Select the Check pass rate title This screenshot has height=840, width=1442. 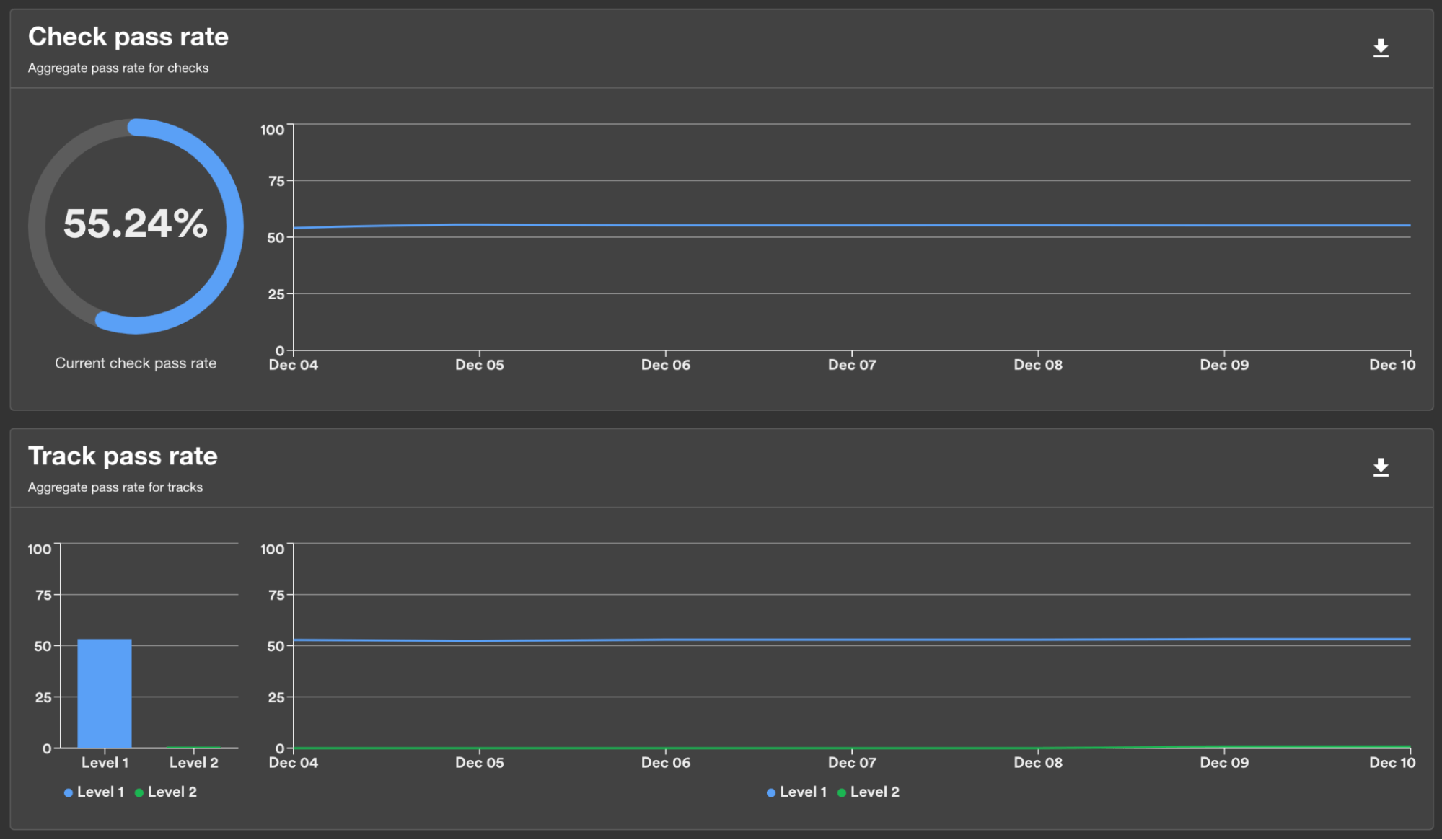pyautogui.click(x=128, y=37)
